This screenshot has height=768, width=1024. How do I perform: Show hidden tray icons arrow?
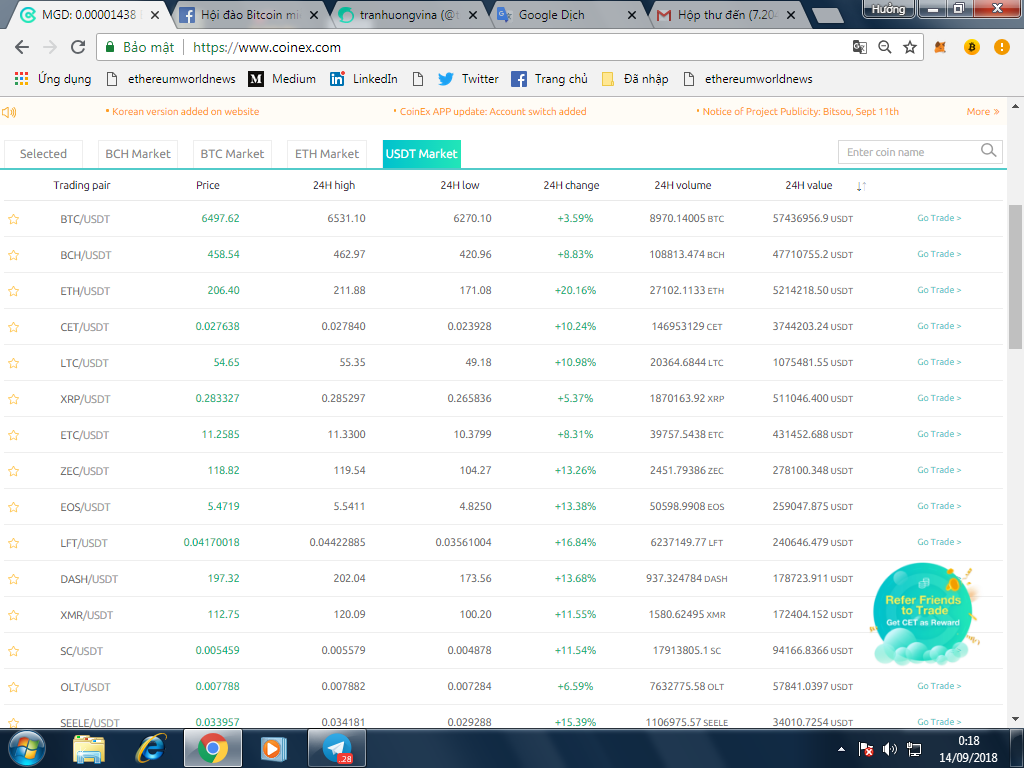point(841,749)
